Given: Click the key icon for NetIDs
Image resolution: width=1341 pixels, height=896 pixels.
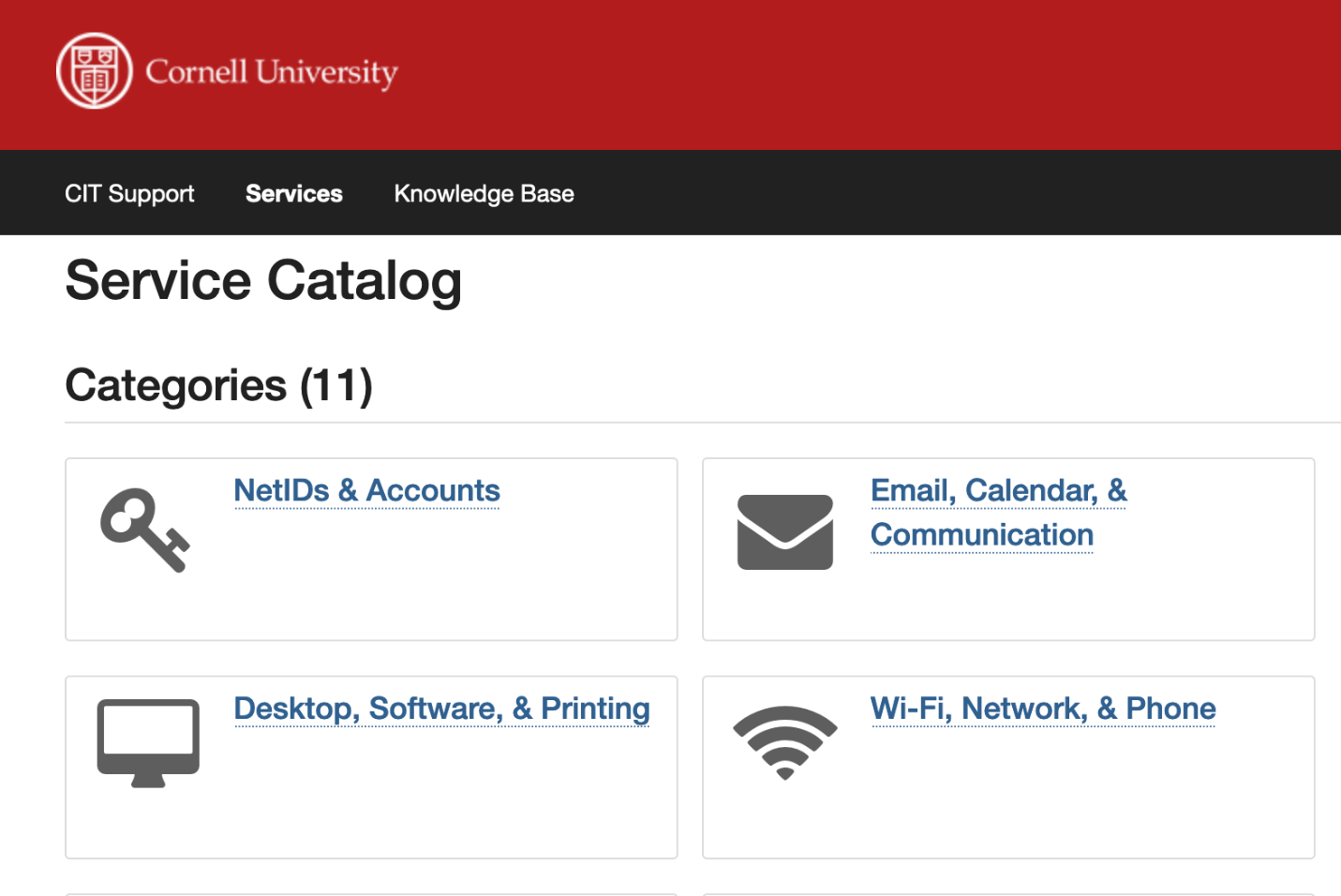Looking at the screenshot, I should (144, 530).
